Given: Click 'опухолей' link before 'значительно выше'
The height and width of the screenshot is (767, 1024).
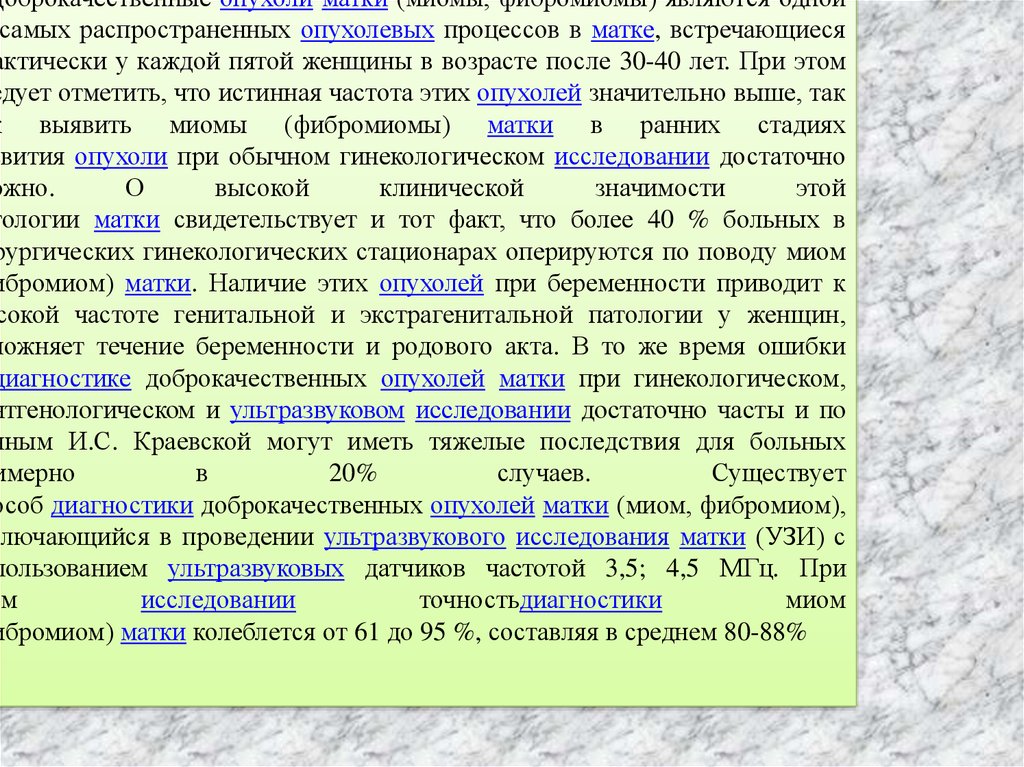Looking at the screenshot, I should click(529, 95).
